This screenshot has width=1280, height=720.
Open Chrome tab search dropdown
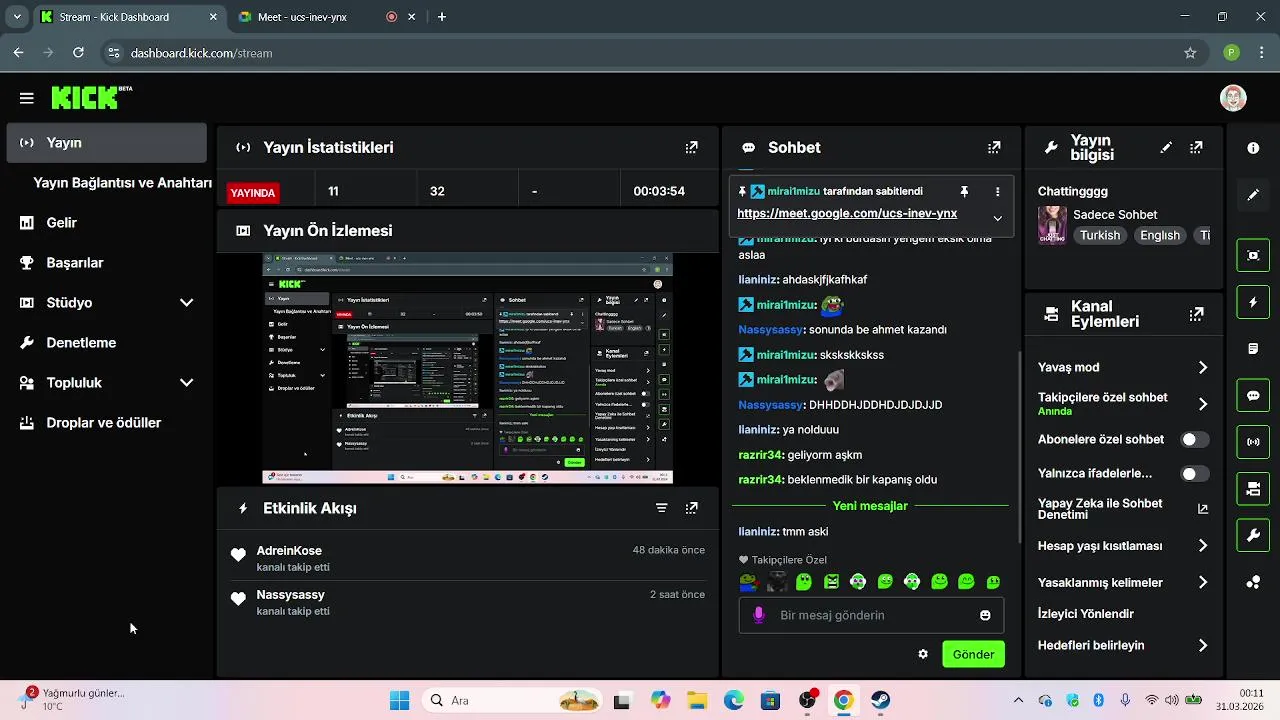pos(16,17)
